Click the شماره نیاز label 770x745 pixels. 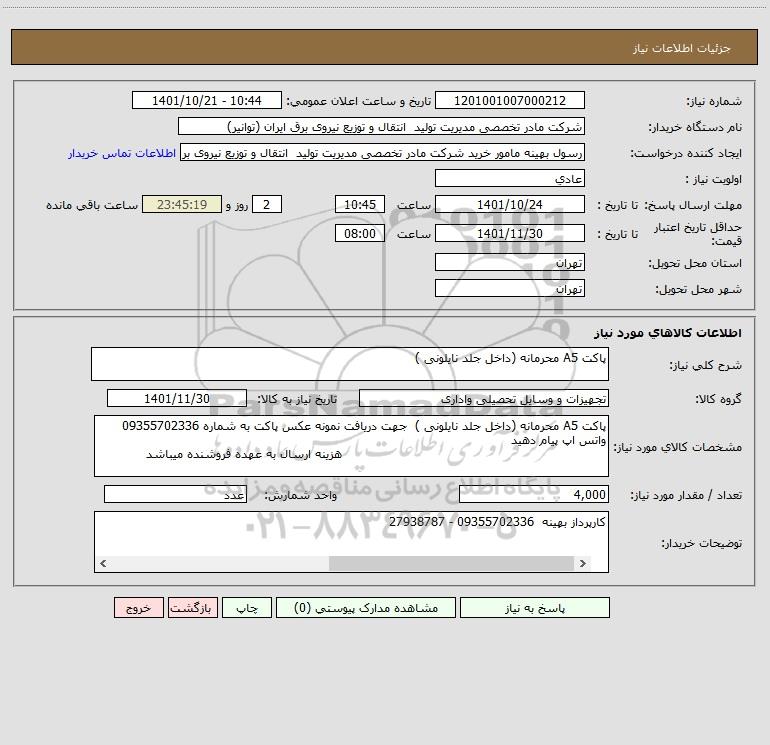click(x=714, y=101)
